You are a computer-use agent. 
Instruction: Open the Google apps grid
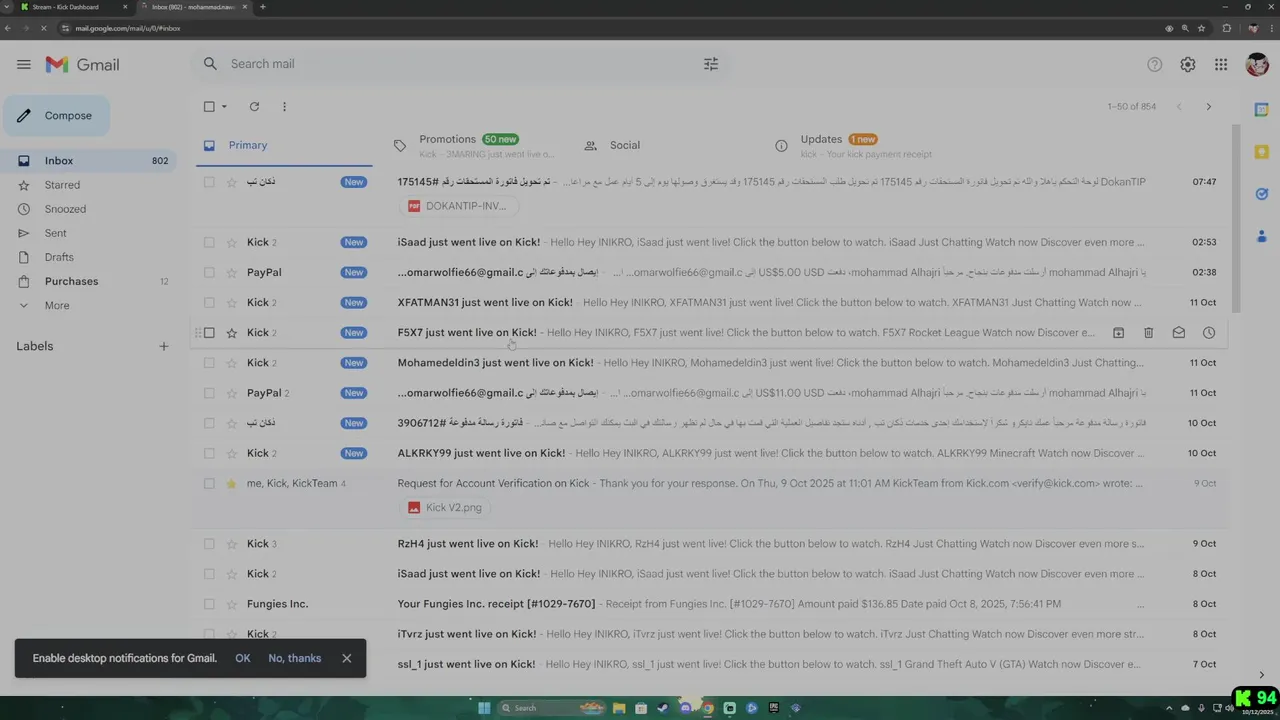click(1221, 64)
